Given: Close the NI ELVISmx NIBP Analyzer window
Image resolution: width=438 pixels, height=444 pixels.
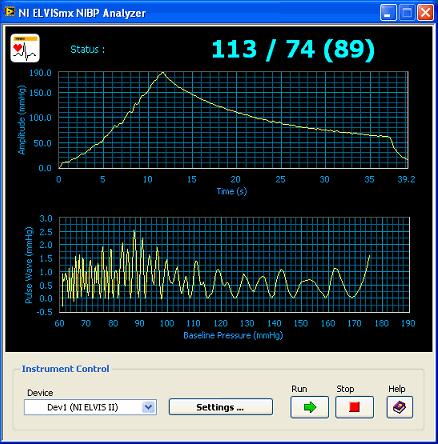Looking at the screenshot, I should 425,13.
